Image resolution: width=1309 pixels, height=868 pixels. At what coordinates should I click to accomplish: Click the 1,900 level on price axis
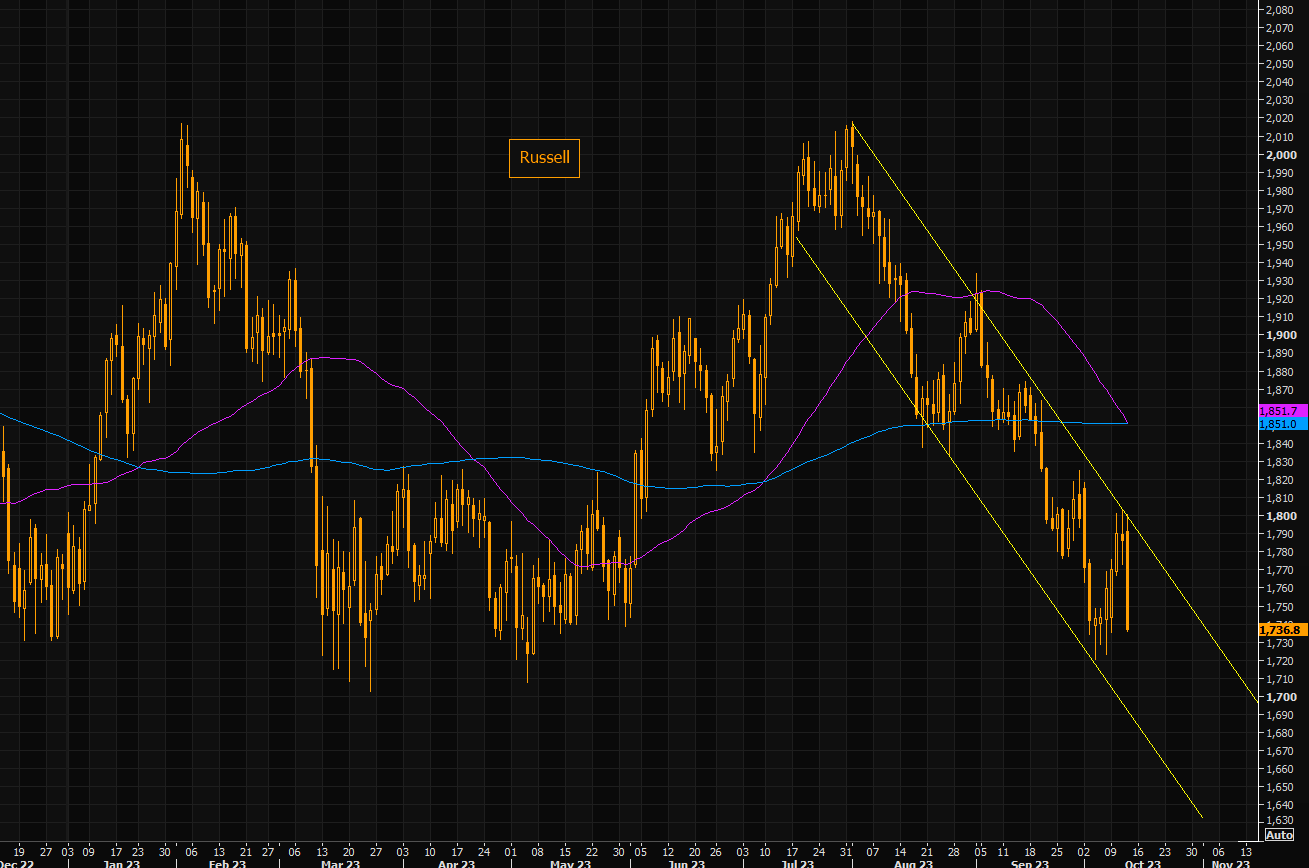click(1281, 336)
